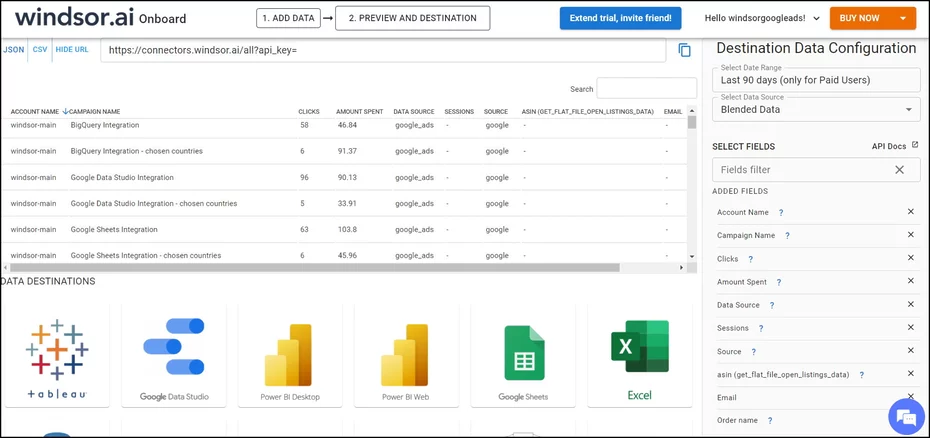Sort by ACCOUNT NAME column header
The width and height of the screenshot is (930, 438).
tap(34, 112)
